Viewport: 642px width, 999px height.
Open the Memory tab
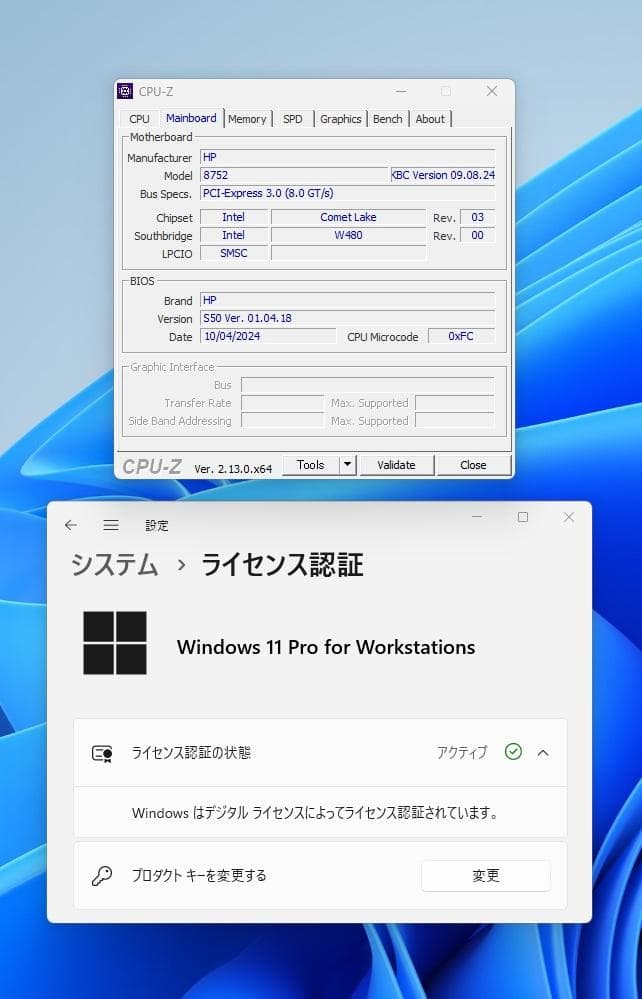click(x=247, y=119)
